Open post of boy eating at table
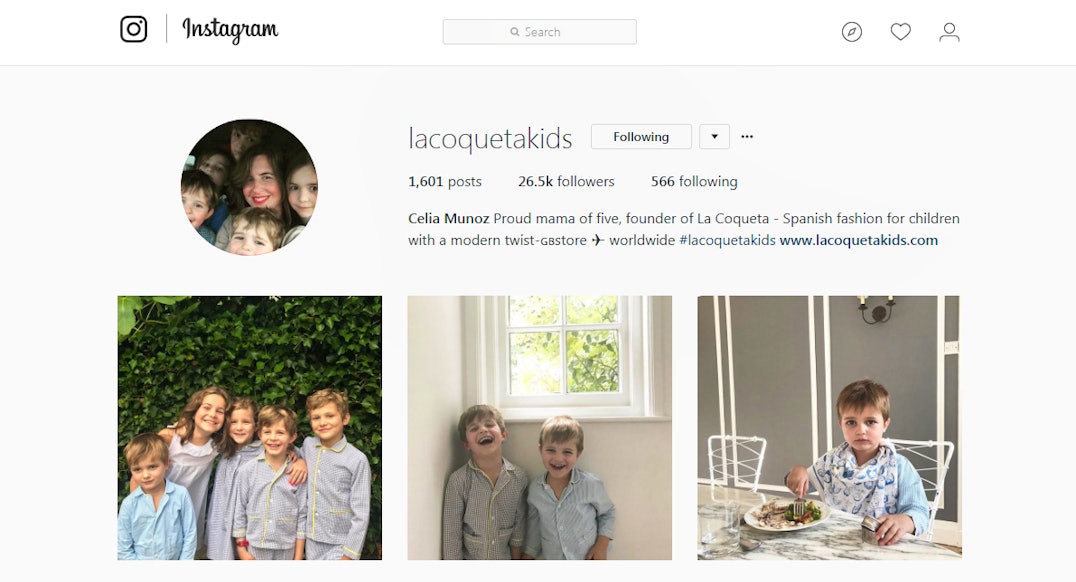 coord(830,428)
